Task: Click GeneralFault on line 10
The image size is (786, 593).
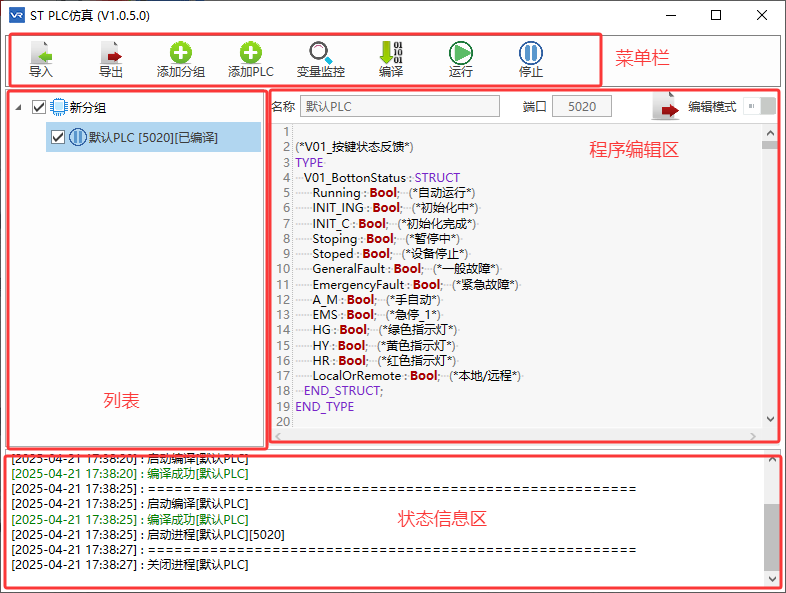Action: 348,269
